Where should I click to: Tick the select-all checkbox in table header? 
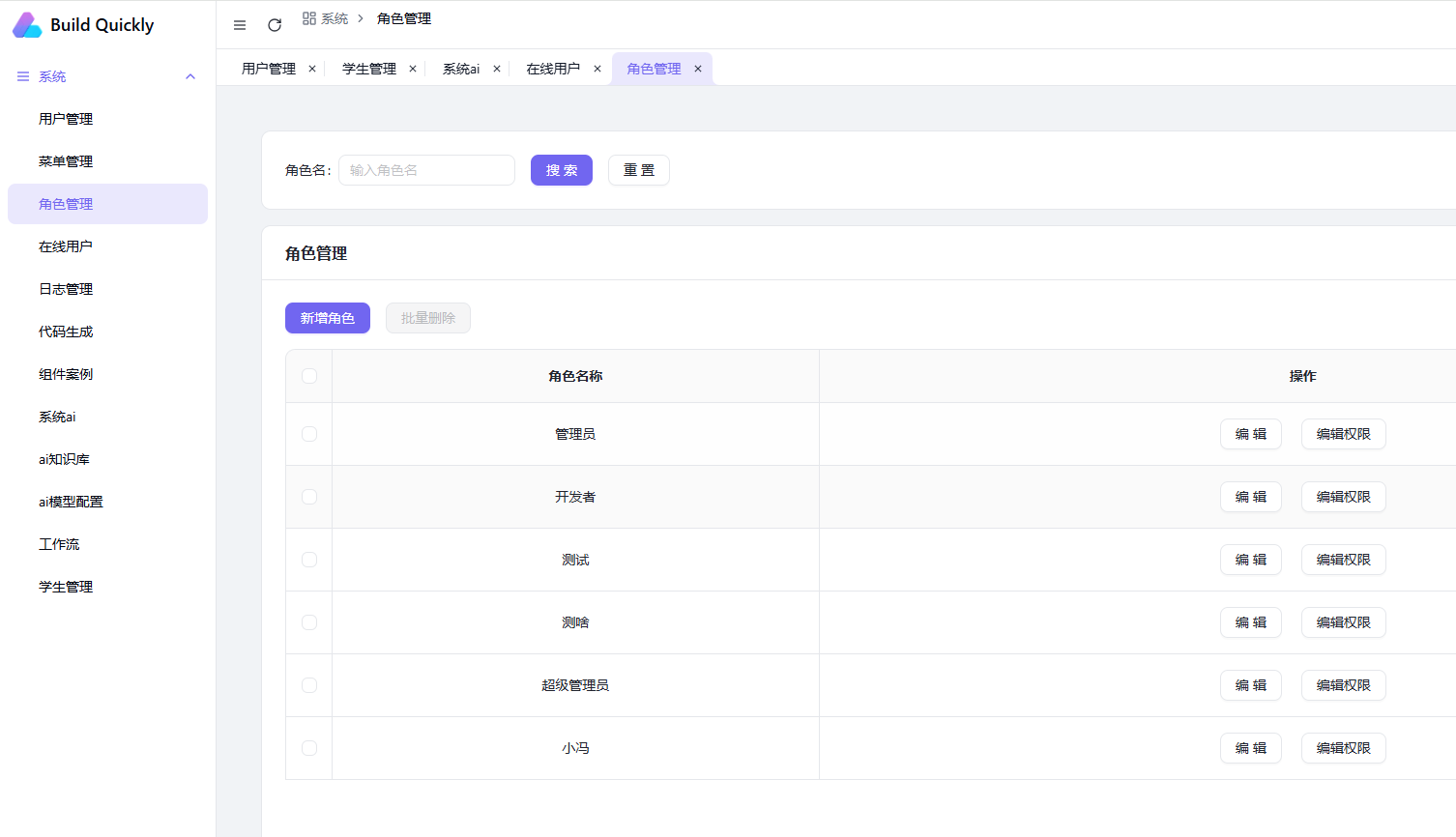(x=309, y=376)
